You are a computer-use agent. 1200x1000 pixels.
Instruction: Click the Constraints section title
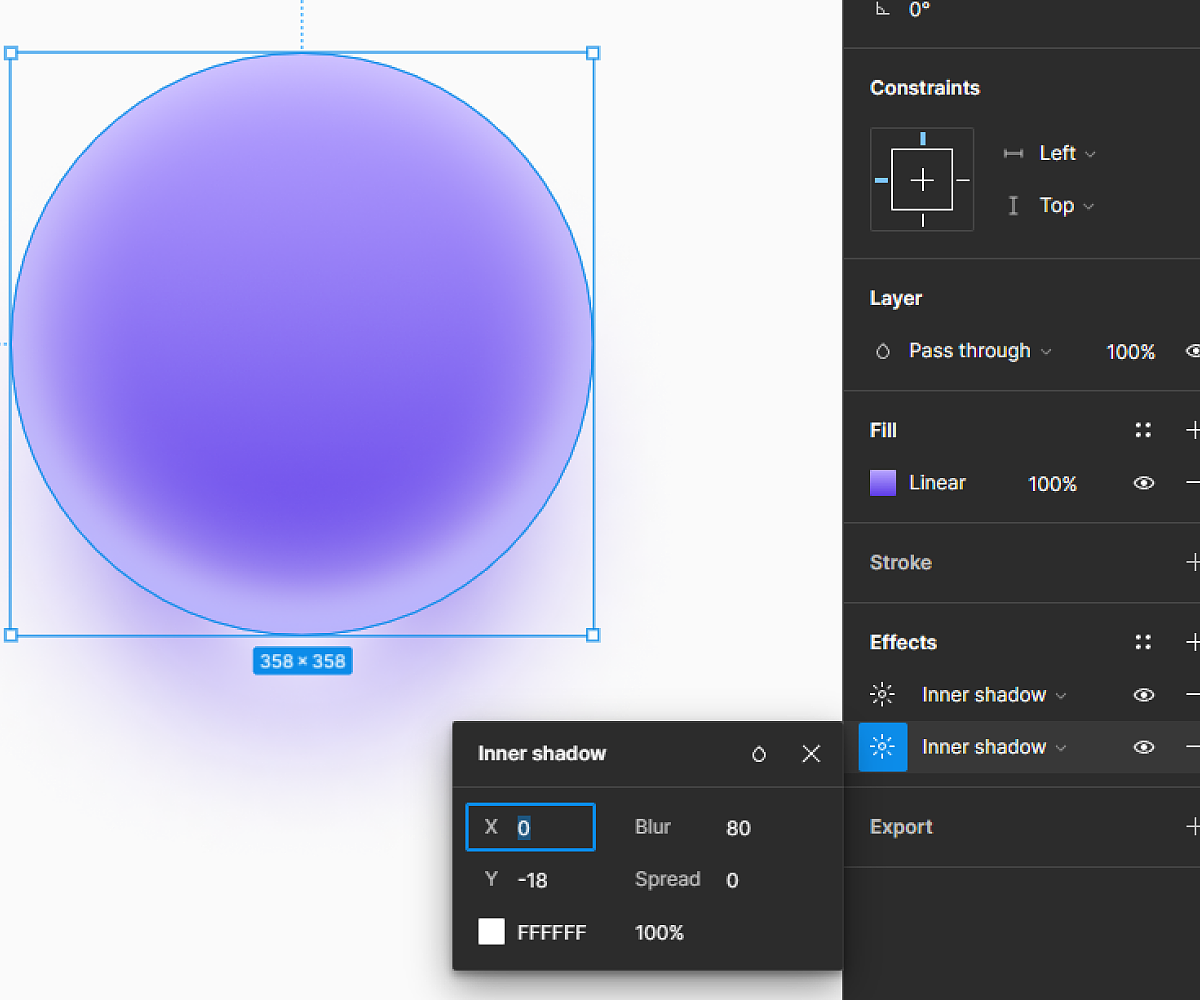[925, 88]
